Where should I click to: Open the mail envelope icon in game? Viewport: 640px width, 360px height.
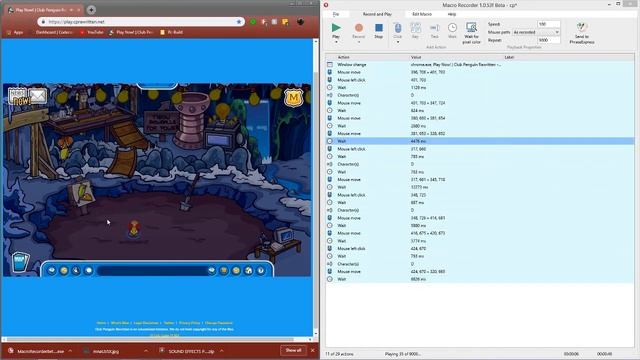click(38, 97)
